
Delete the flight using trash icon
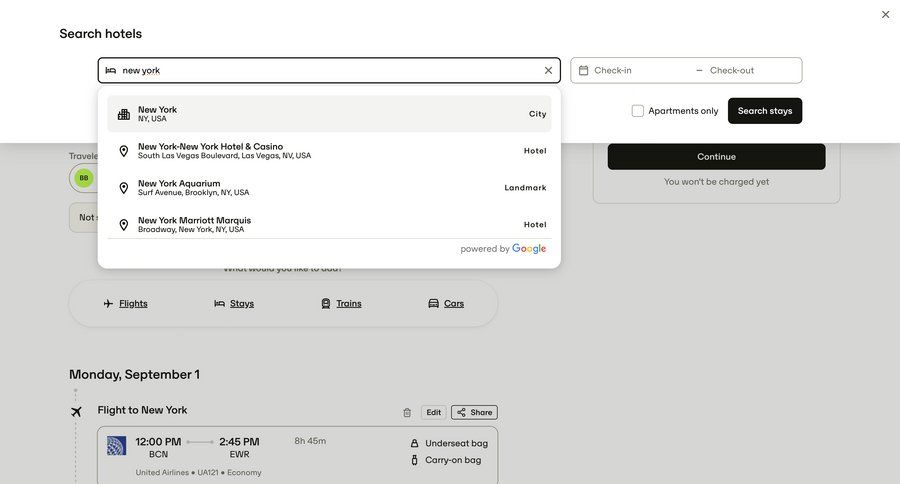pos(407,412)
